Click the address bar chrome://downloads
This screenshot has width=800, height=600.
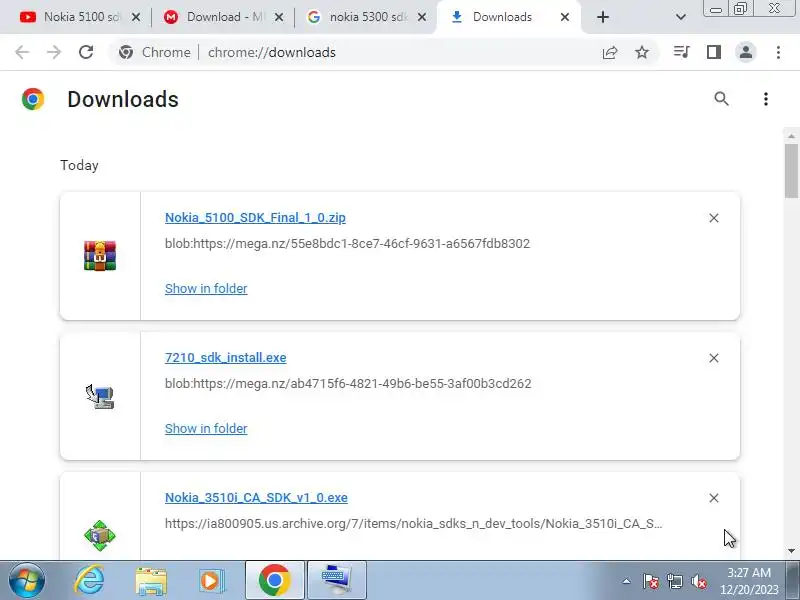tap(271, 52)
